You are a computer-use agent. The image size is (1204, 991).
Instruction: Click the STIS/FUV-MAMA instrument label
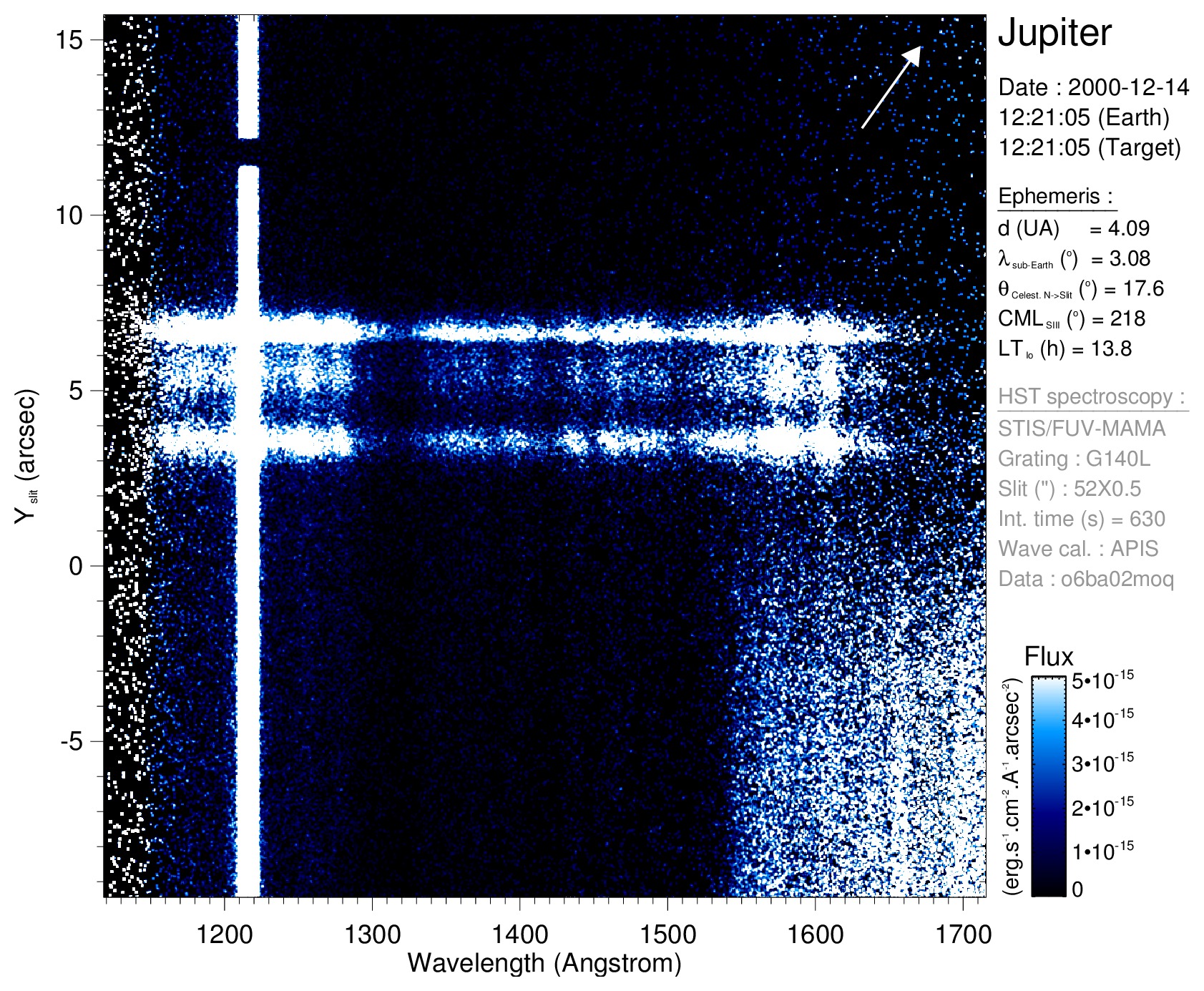(x=1082, y=428)
